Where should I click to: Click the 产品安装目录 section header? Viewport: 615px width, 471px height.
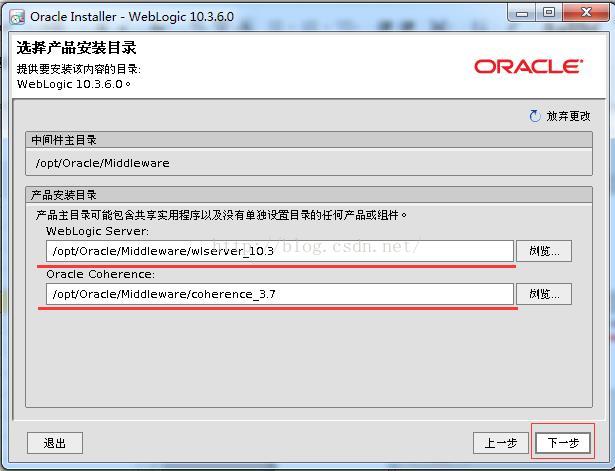click(309, 195)
